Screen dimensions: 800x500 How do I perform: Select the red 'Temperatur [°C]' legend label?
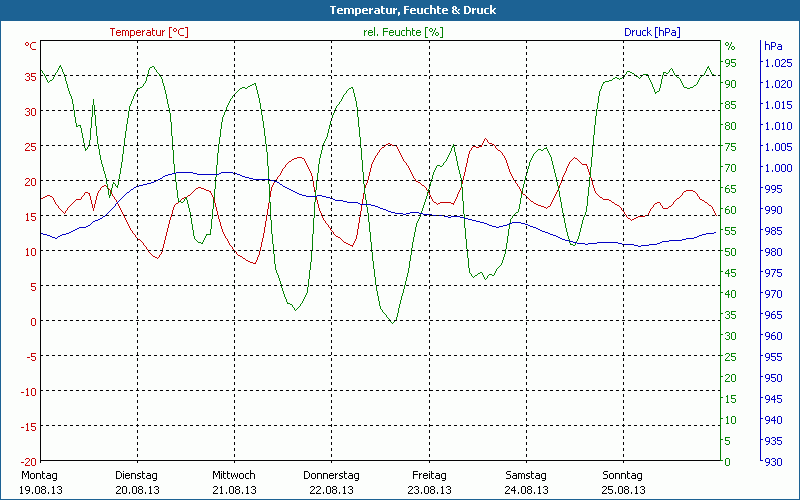click(x=149, y=32)
